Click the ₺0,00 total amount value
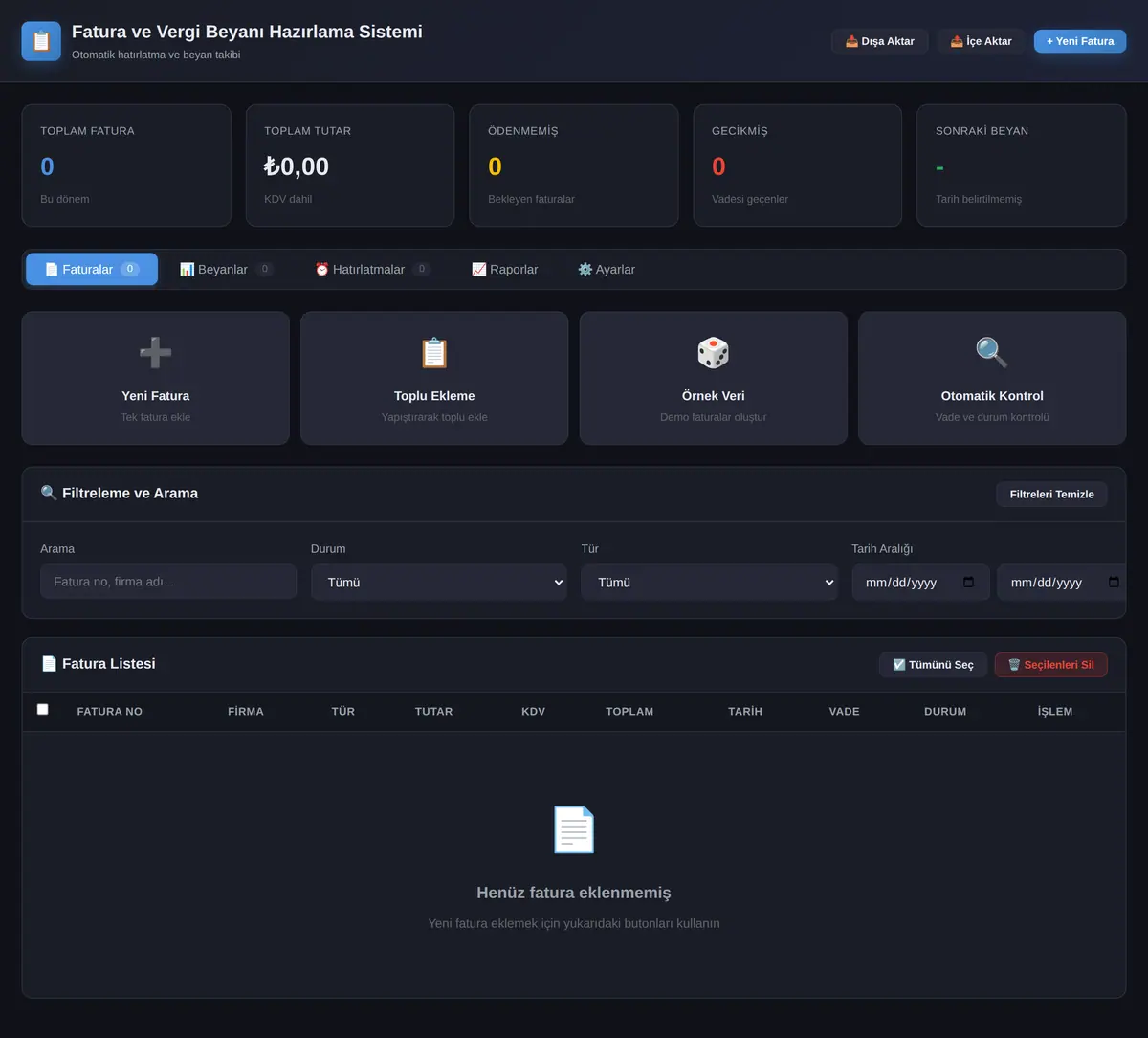 click(x=297, y=166)
